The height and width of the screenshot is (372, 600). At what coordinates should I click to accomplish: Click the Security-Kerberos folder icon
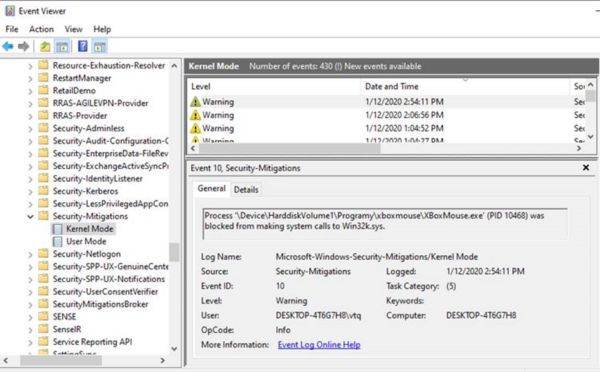[x=44, y=191]
